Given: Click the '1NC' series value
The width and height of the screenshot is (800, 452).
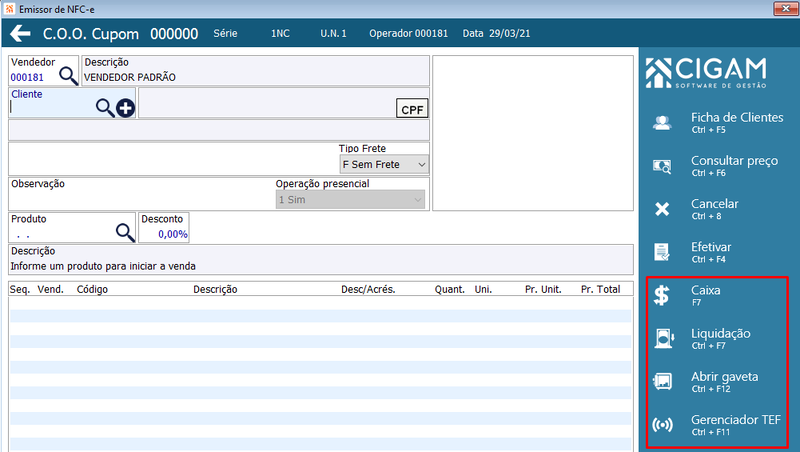Looking at the screenshot, I should (280, 33).
